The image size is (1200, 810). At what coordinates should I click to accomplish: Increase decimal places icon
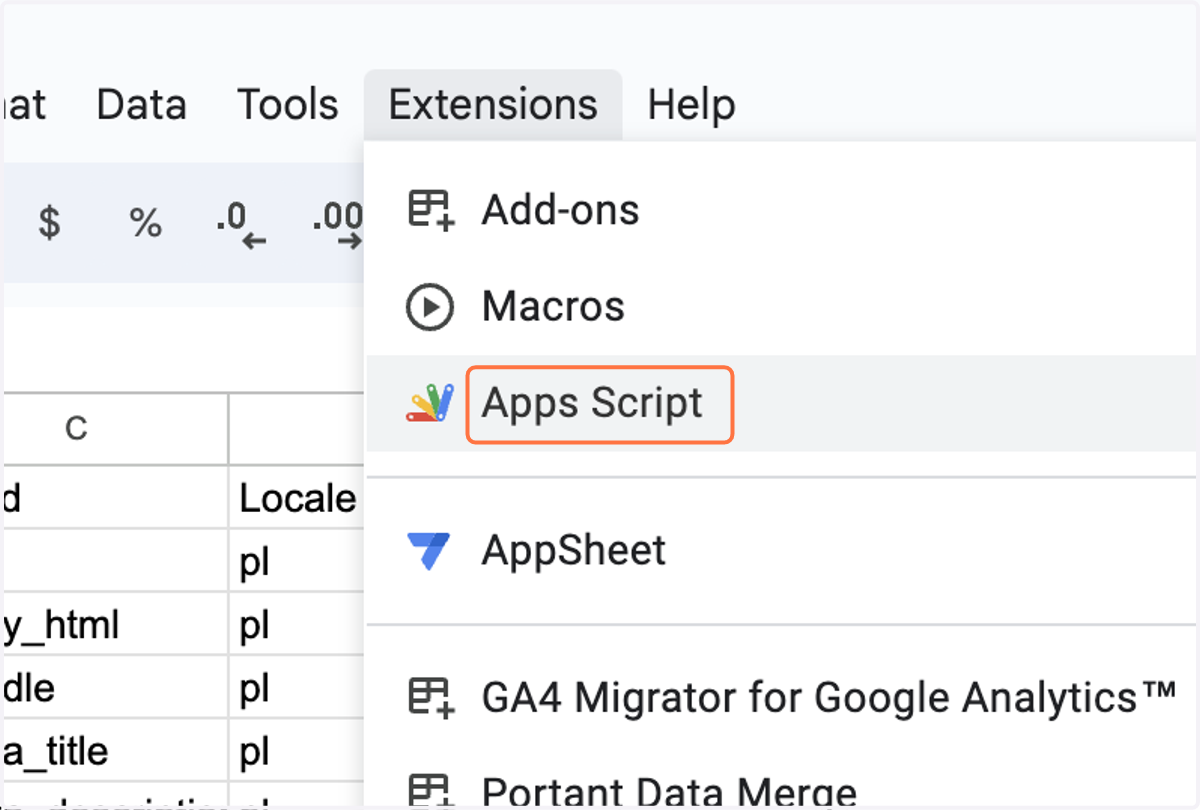pyautogui.click(x=337, y=224)
